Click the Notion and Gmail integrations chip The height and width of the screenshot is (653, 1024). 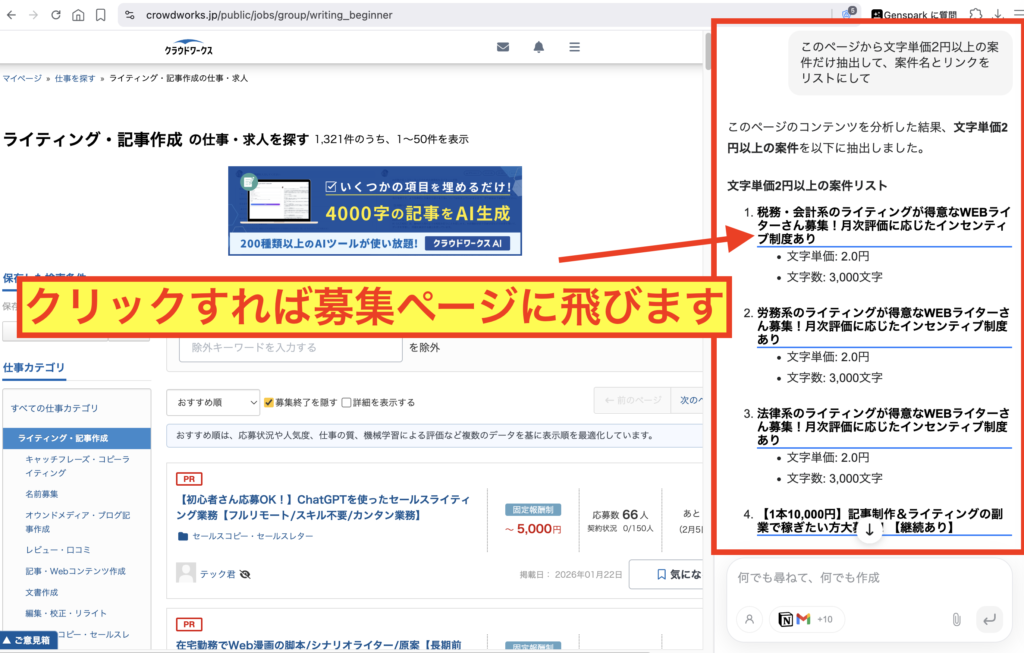tap(807, 619)
